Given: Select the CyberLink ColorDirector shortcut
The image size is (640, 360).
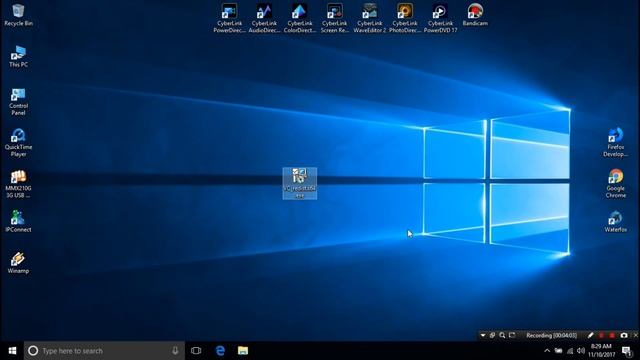Looking at the screenshot, I should click(300, 18).
